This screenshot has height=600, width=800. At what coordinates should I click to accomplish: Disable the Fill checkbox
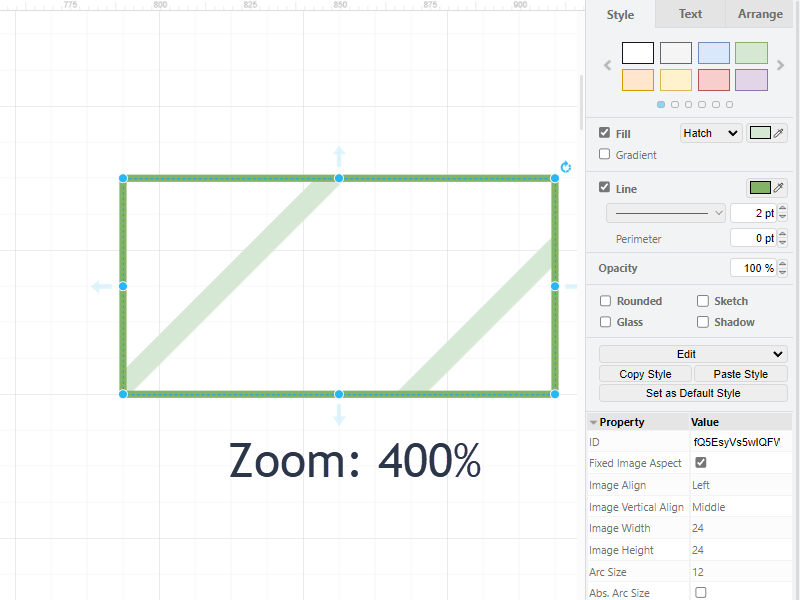(x=605, y=133)
